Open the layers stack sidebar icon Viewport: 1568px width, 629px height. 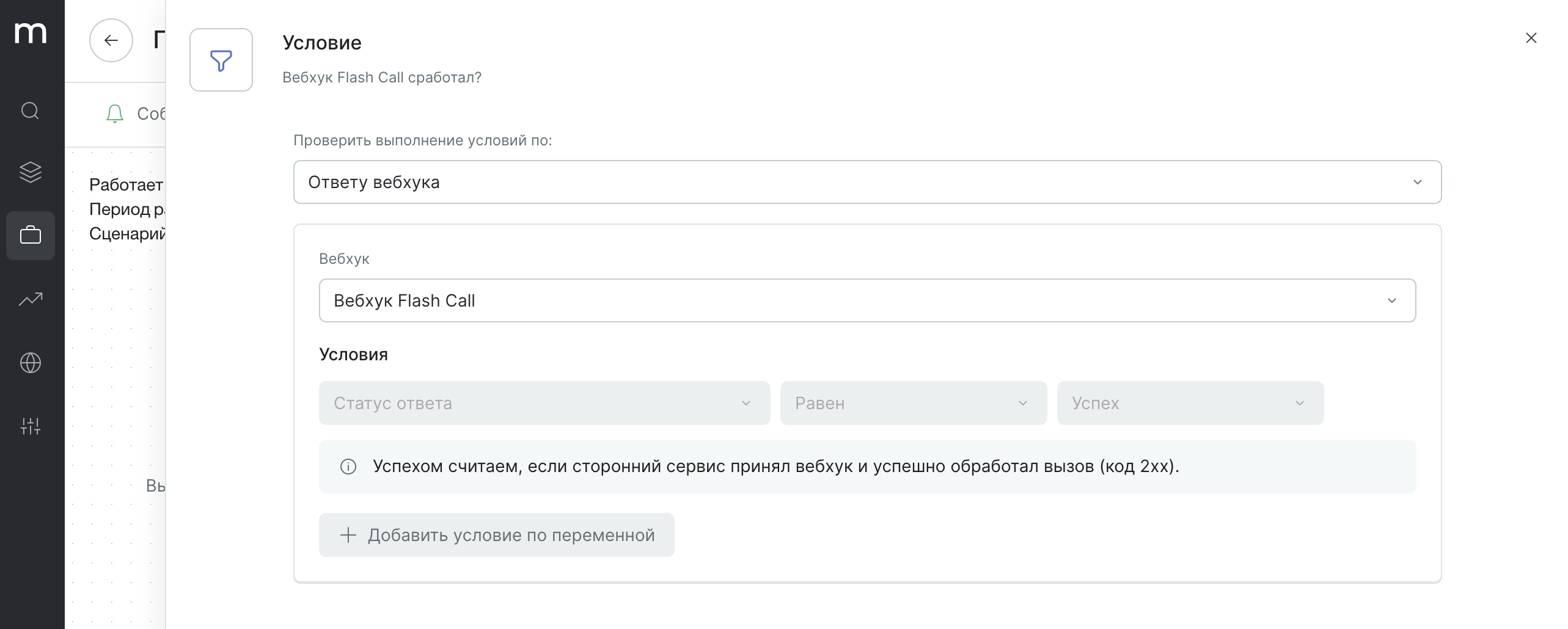(x=31, y=172)
